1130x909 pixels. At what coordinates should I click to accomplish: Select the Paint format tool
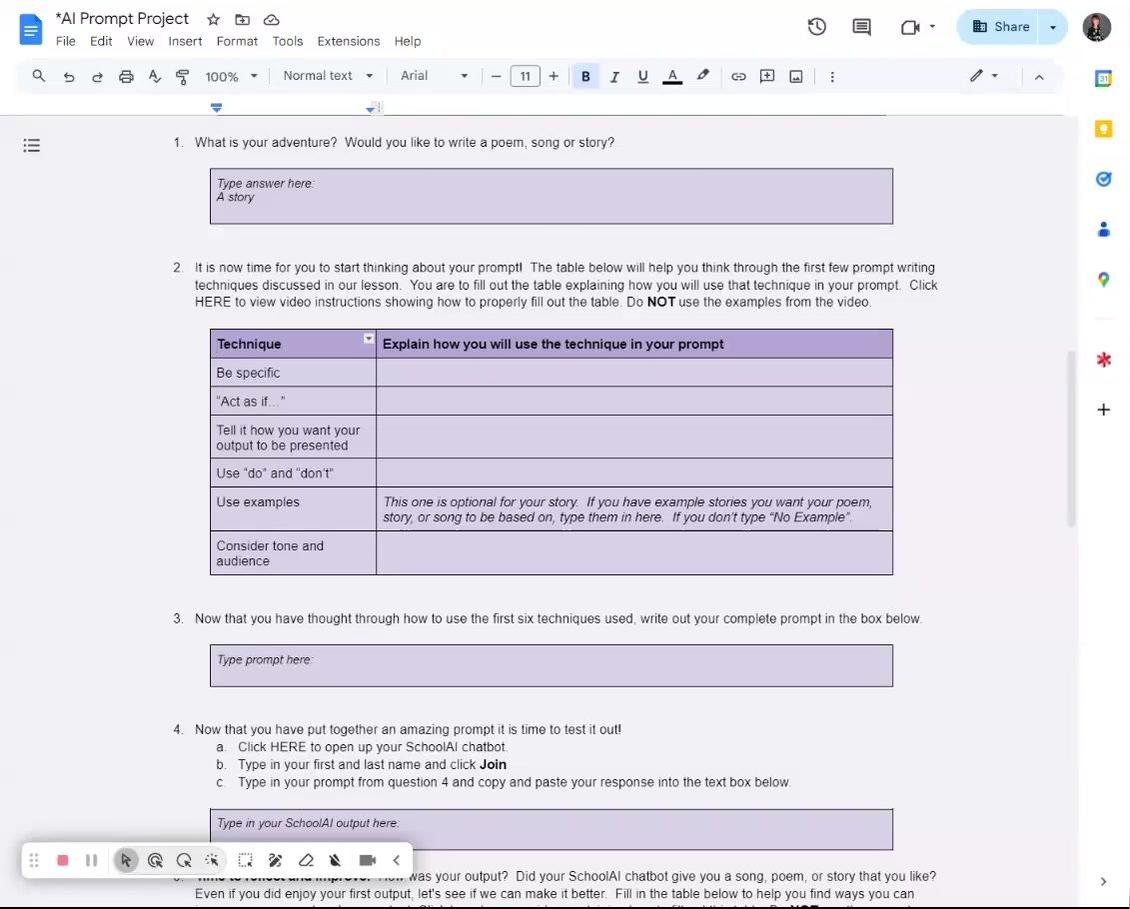(182, 76)
